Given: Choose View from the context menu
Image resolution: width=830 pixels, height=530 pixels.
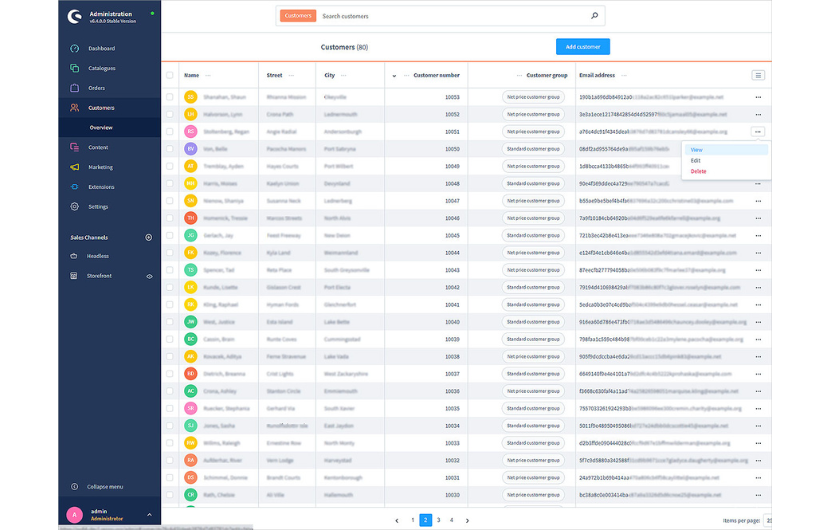Looking at the screenshot, I should (697, 150).
